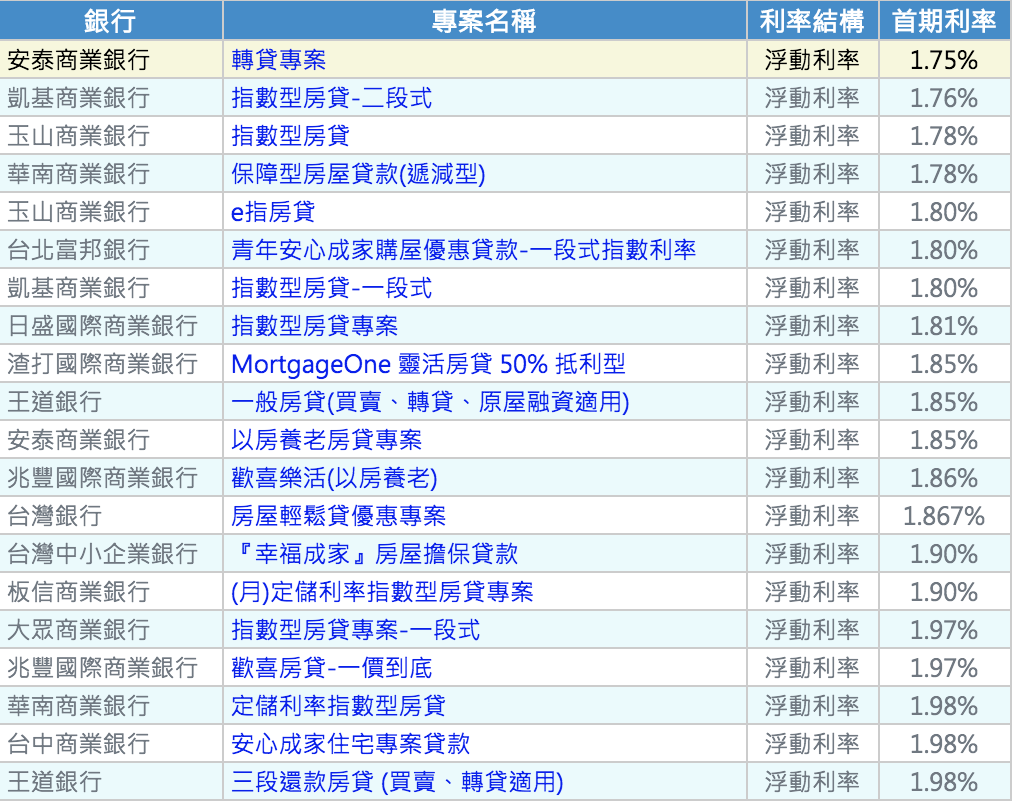Click the 銀行 column header
The height and width of the screenshot is (802, 1012).
click(x=110, y=21)
